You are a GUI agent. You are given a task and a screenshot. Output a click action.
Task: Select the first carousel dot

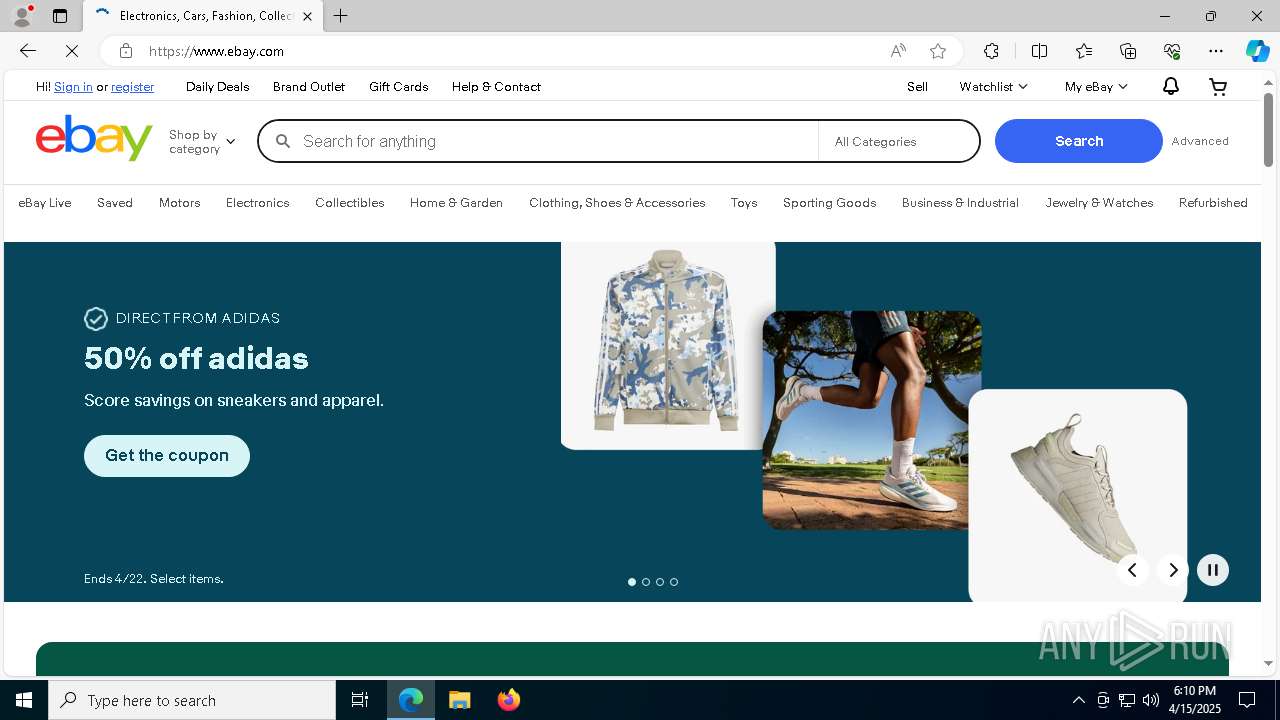coord(632,582)
